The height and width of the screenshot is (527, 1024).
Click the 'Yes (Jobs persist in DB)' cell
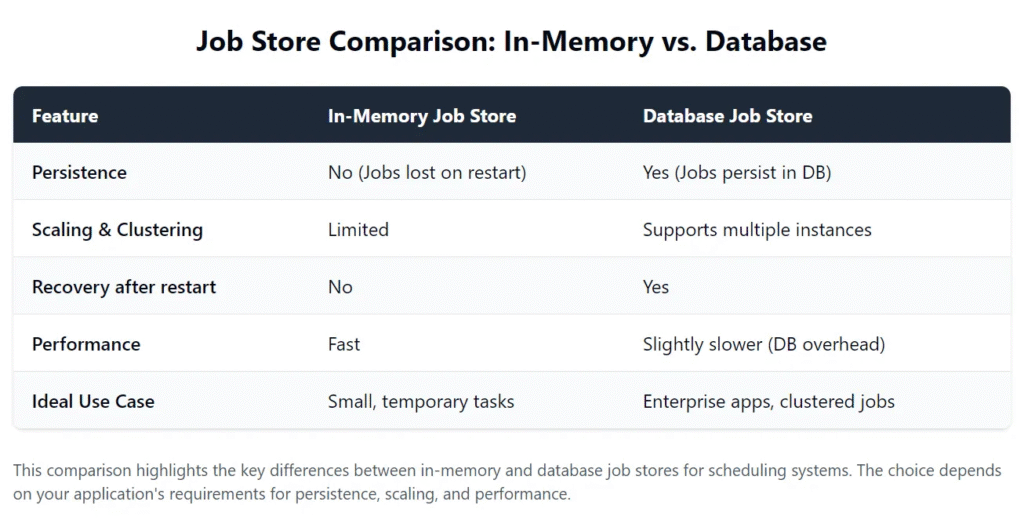737,172
